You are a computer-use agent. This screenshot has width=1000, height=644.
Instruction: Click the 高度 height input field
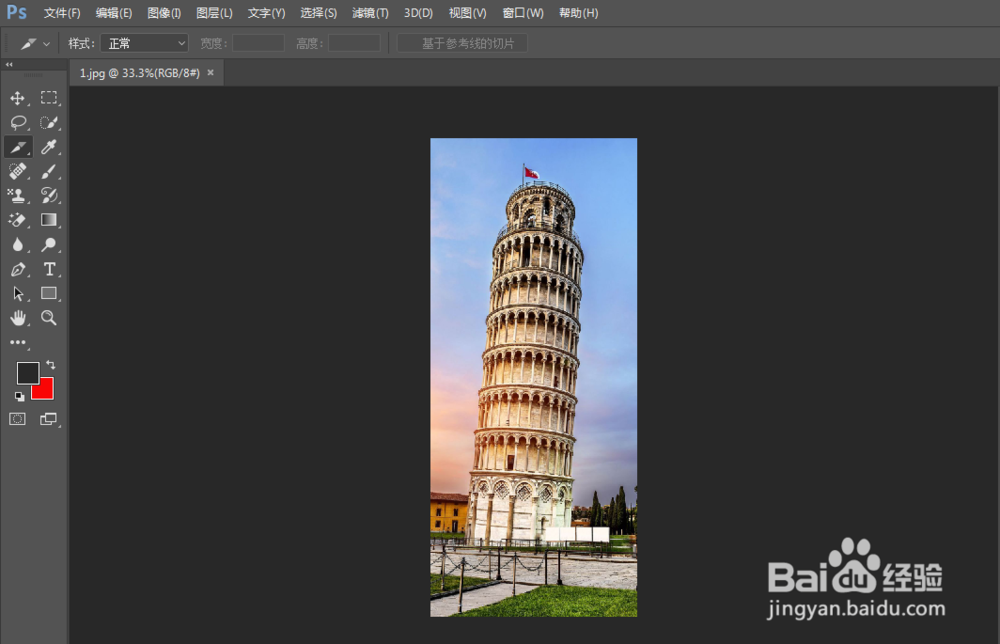pos(354,43)
